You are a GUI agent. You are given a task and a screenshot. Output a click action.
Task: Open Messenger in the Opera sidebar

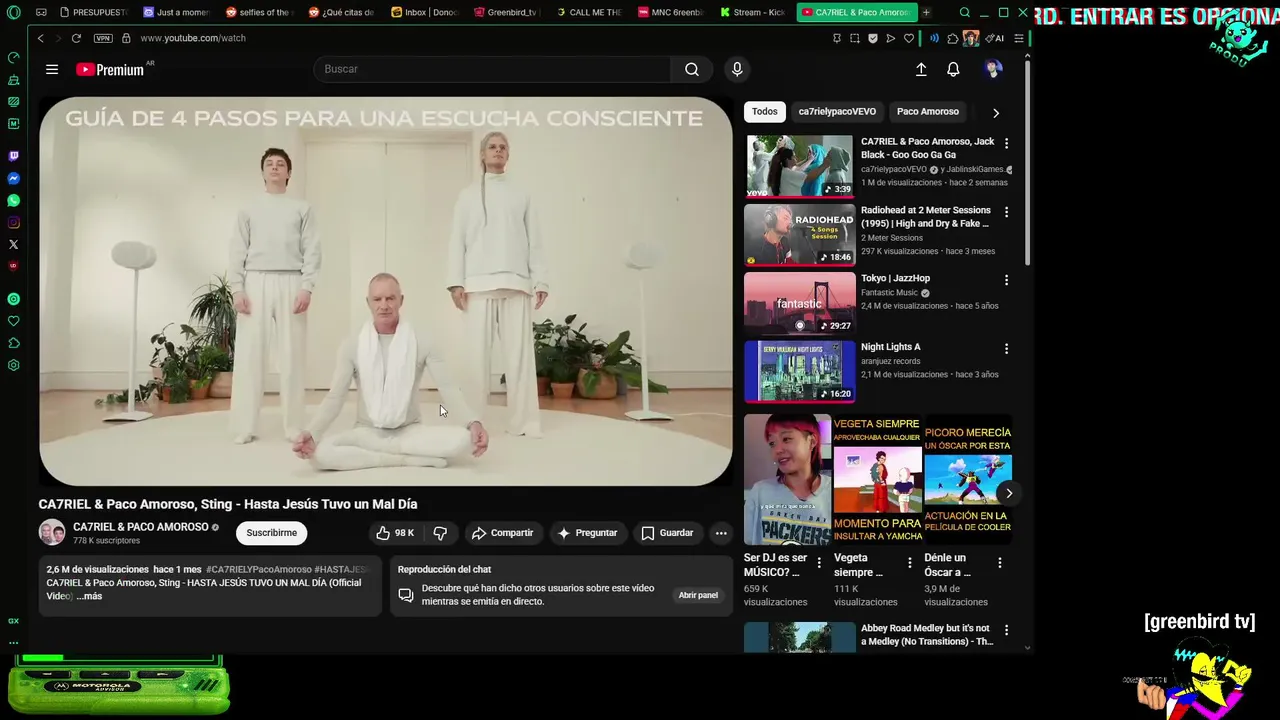13,178
